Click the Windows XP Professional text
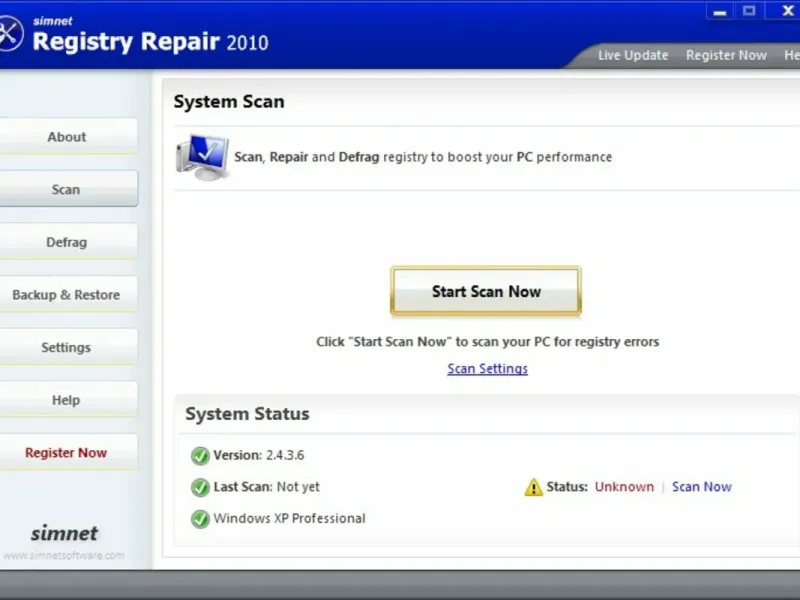 tap(289, 518)
